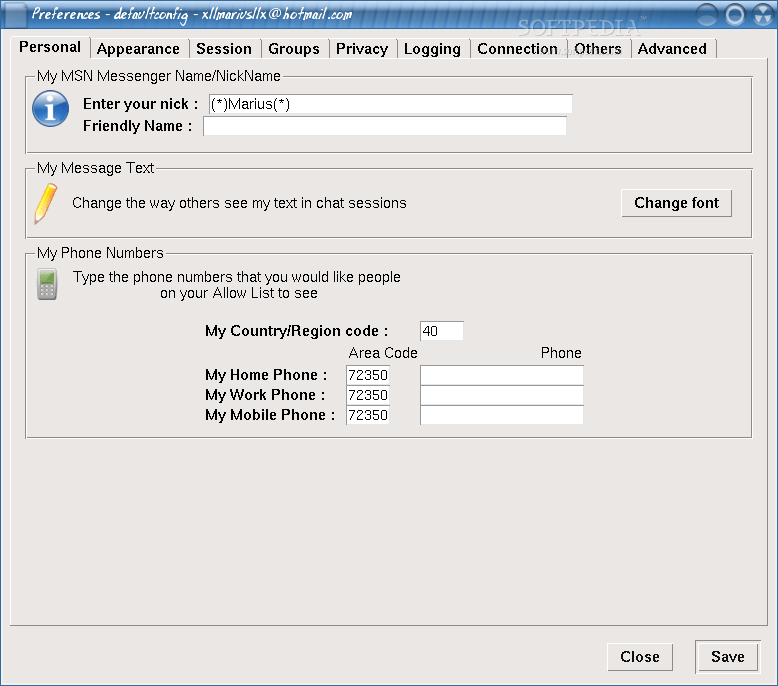Image resolution: width=778 pixels, height=686 pixels.
Task: Switch to the Others tab
Action: pos(598,49)
